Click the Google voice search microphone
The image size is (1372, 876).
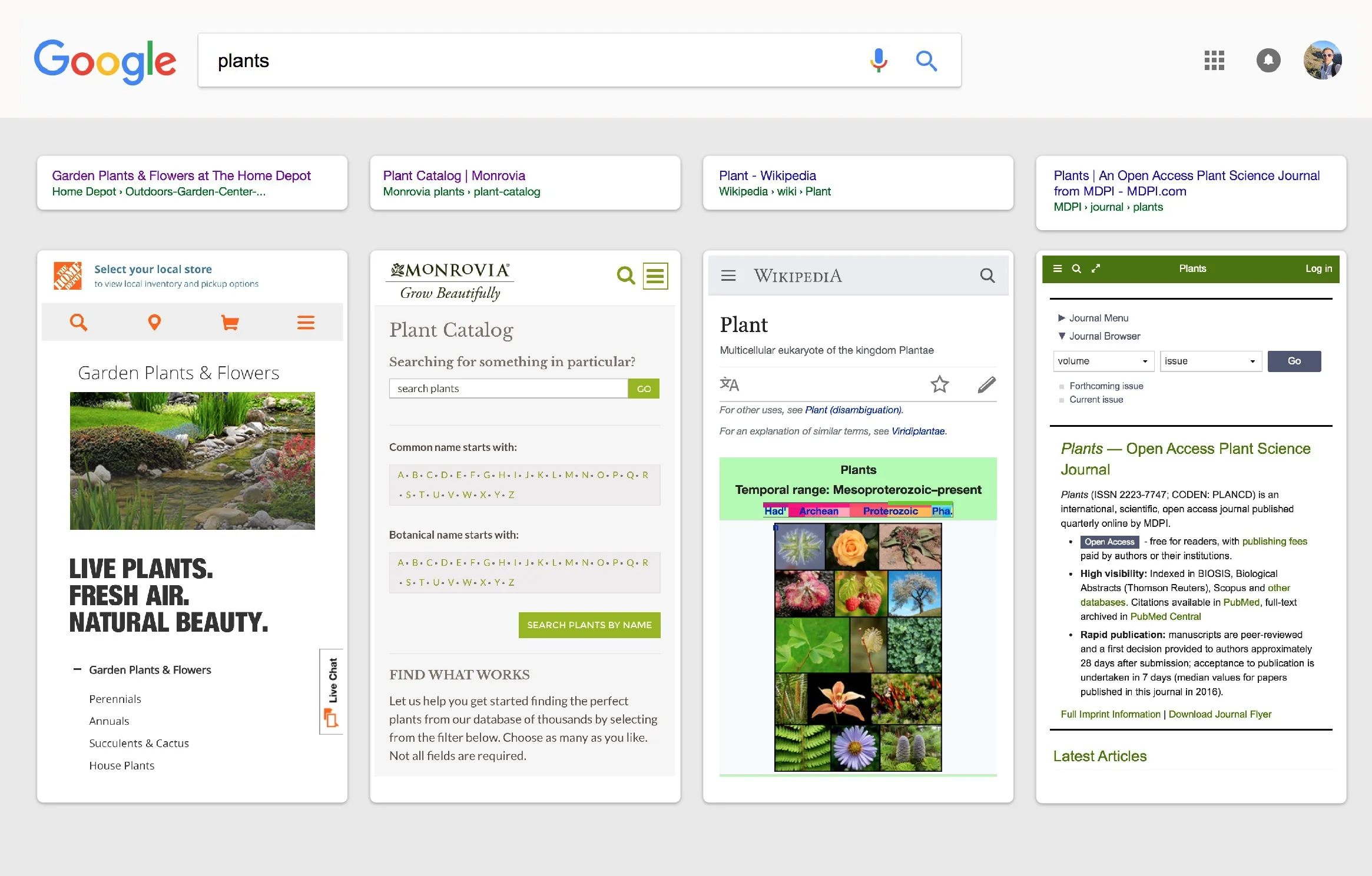tap(878, 60)
